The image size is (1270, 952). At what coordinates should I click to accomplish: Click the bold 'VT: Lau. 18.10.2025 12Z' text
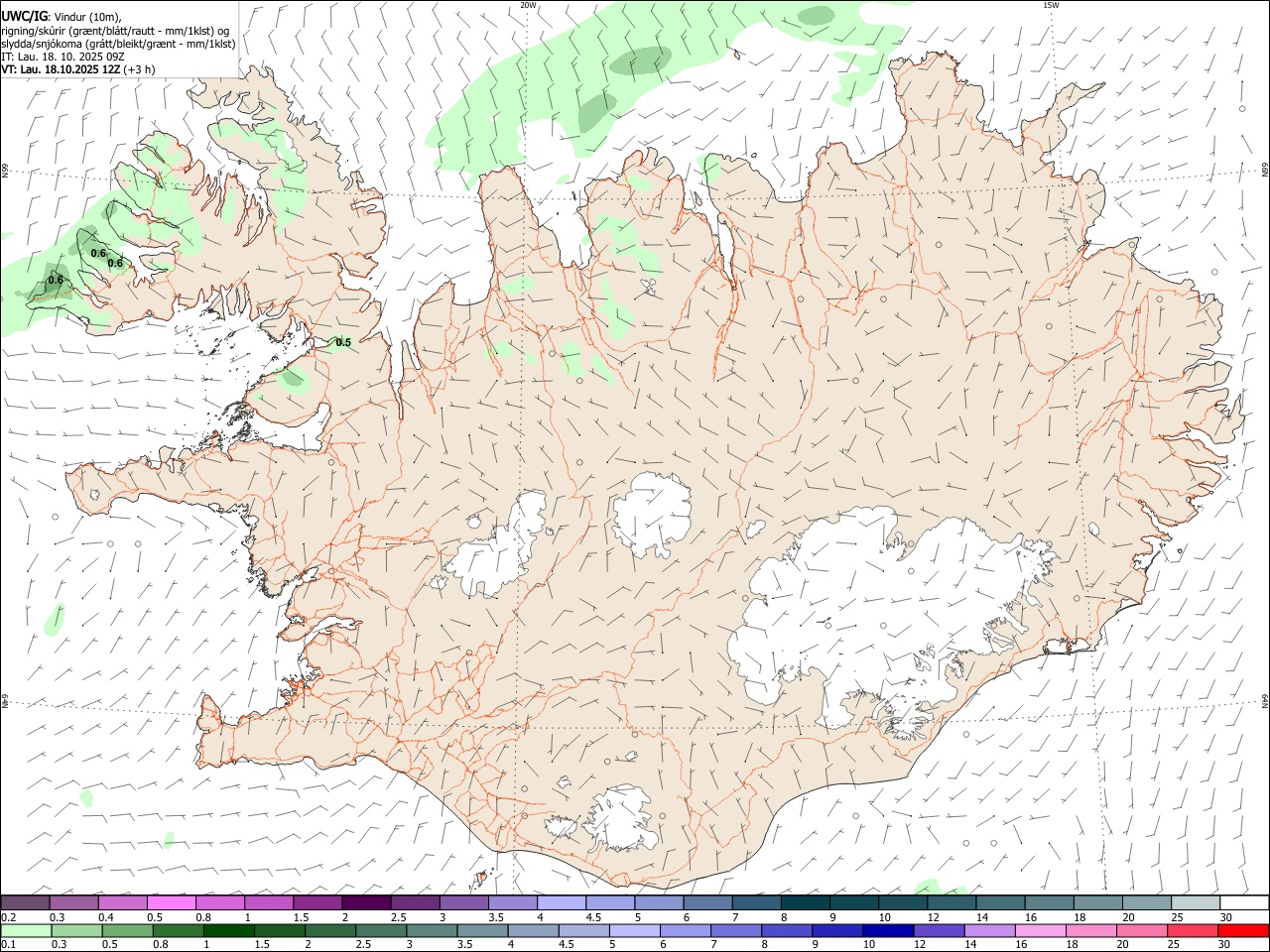61,69
